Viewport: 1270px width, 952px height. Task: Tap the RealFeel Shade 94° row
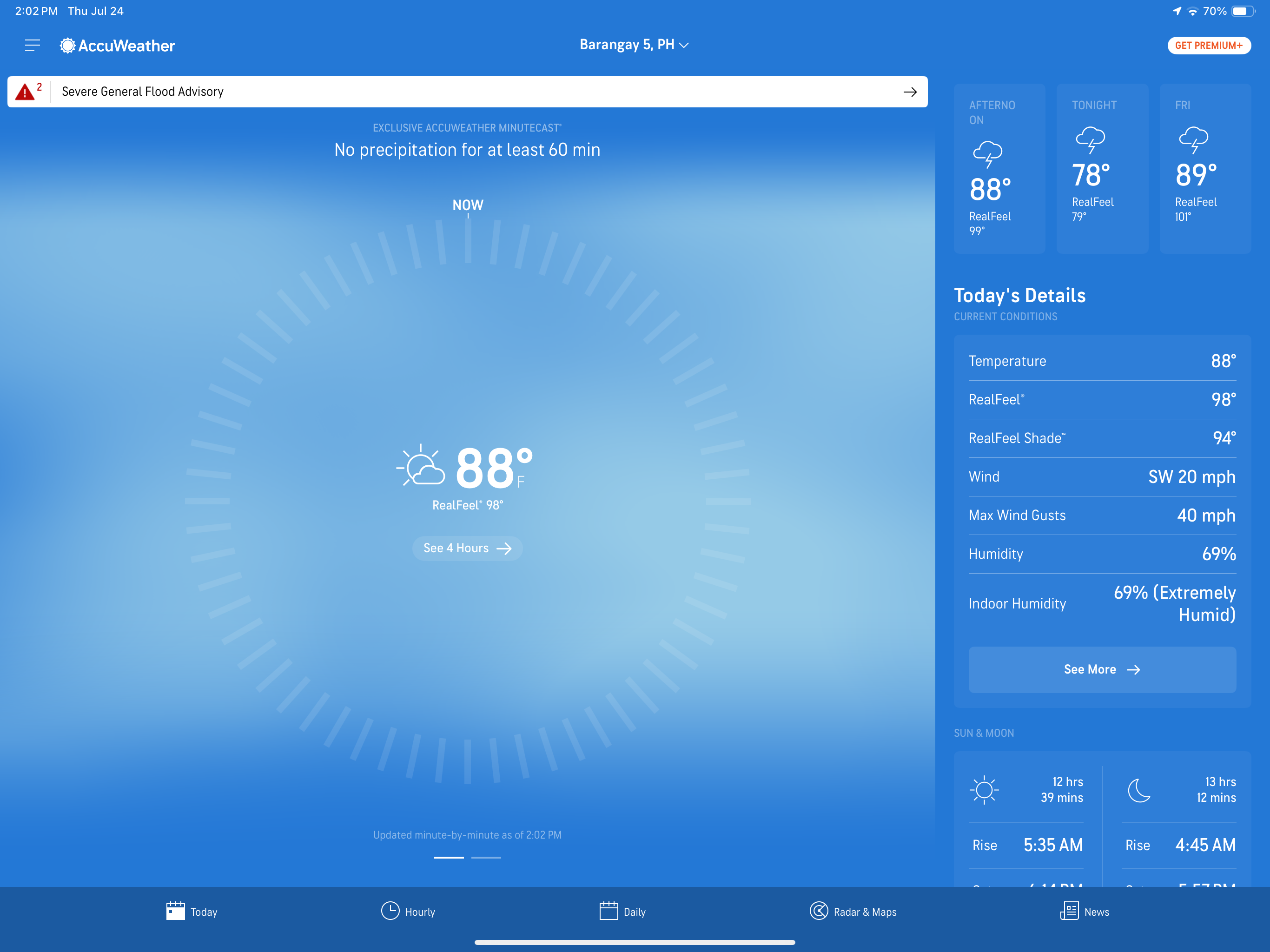1102,438
